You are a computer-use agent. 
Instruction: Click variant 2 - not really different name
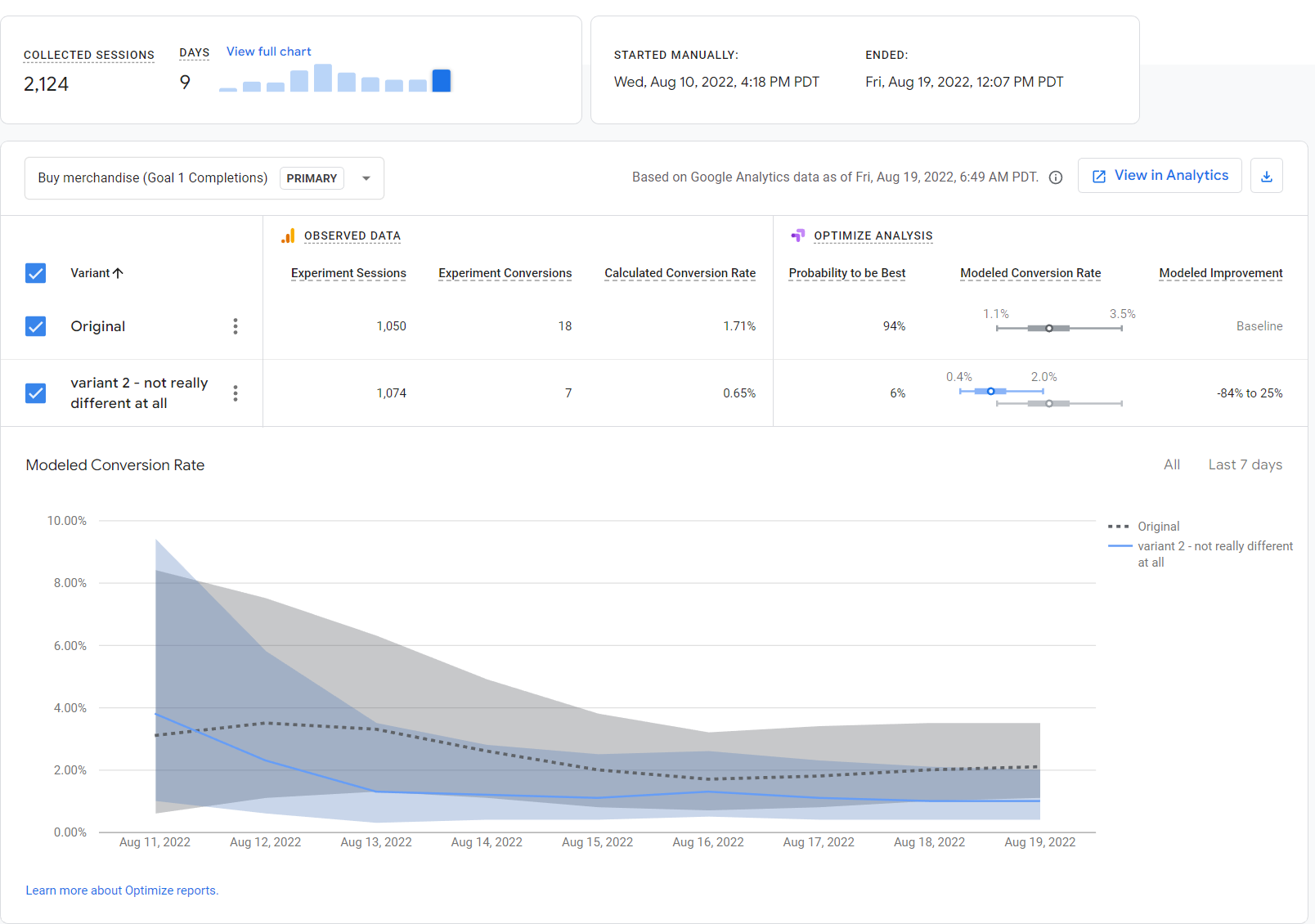tap(139, 393)
